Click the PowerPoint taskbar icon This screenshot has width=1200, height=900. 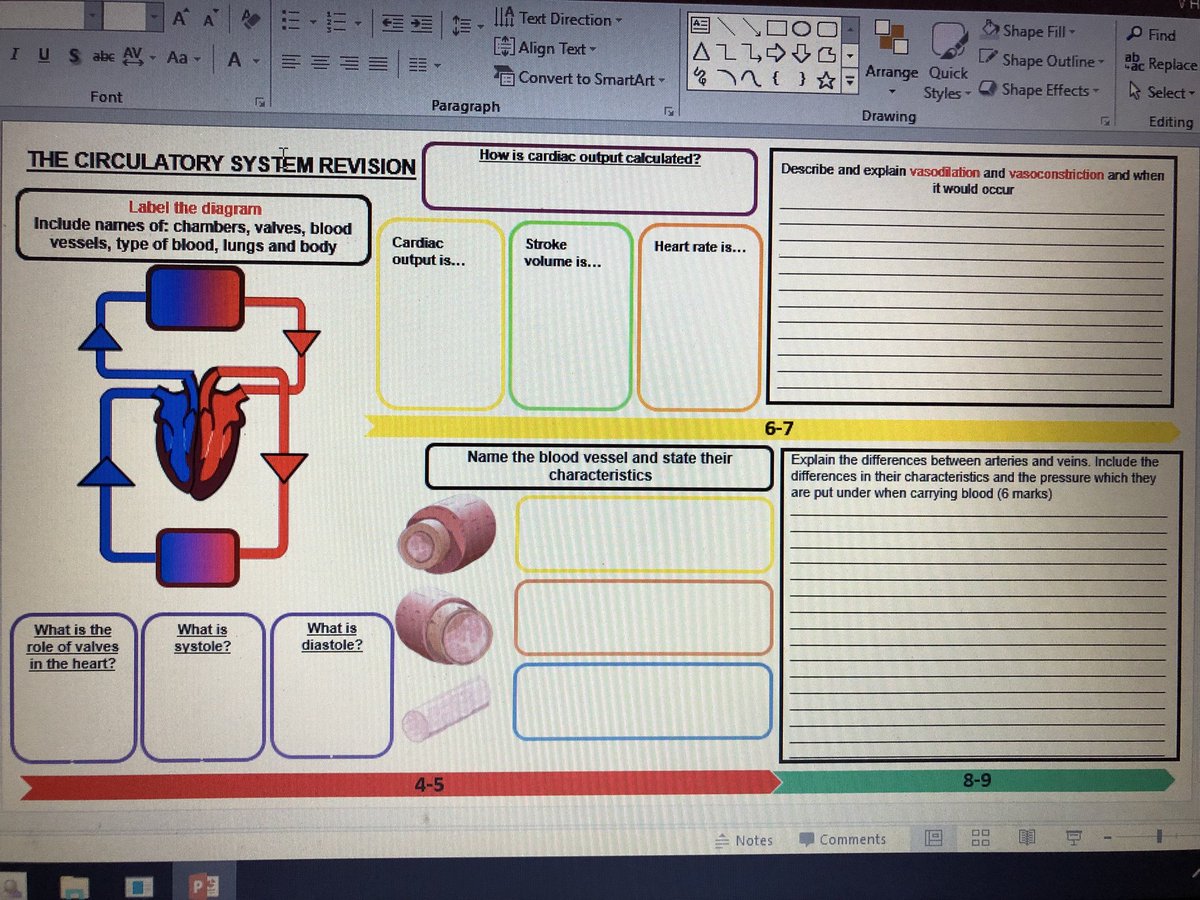(x=204, y=884)
